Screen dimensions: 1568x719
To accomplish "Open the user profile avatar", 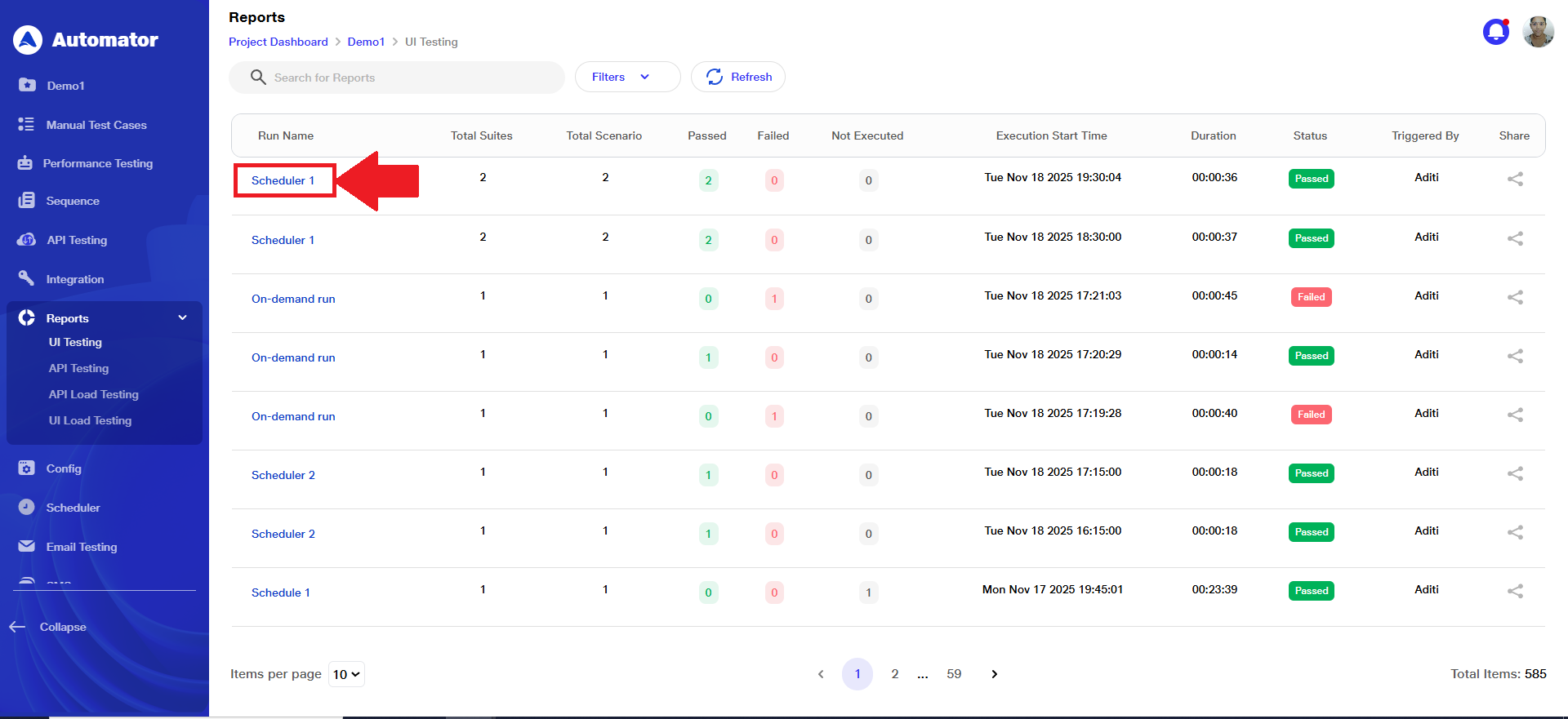I will [x=1538, y=32].
